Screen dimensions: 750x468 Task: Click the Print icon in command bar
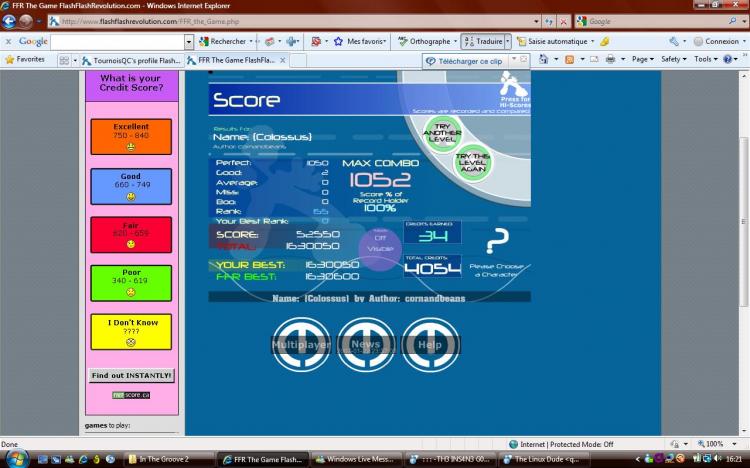[x=610, y=59]
